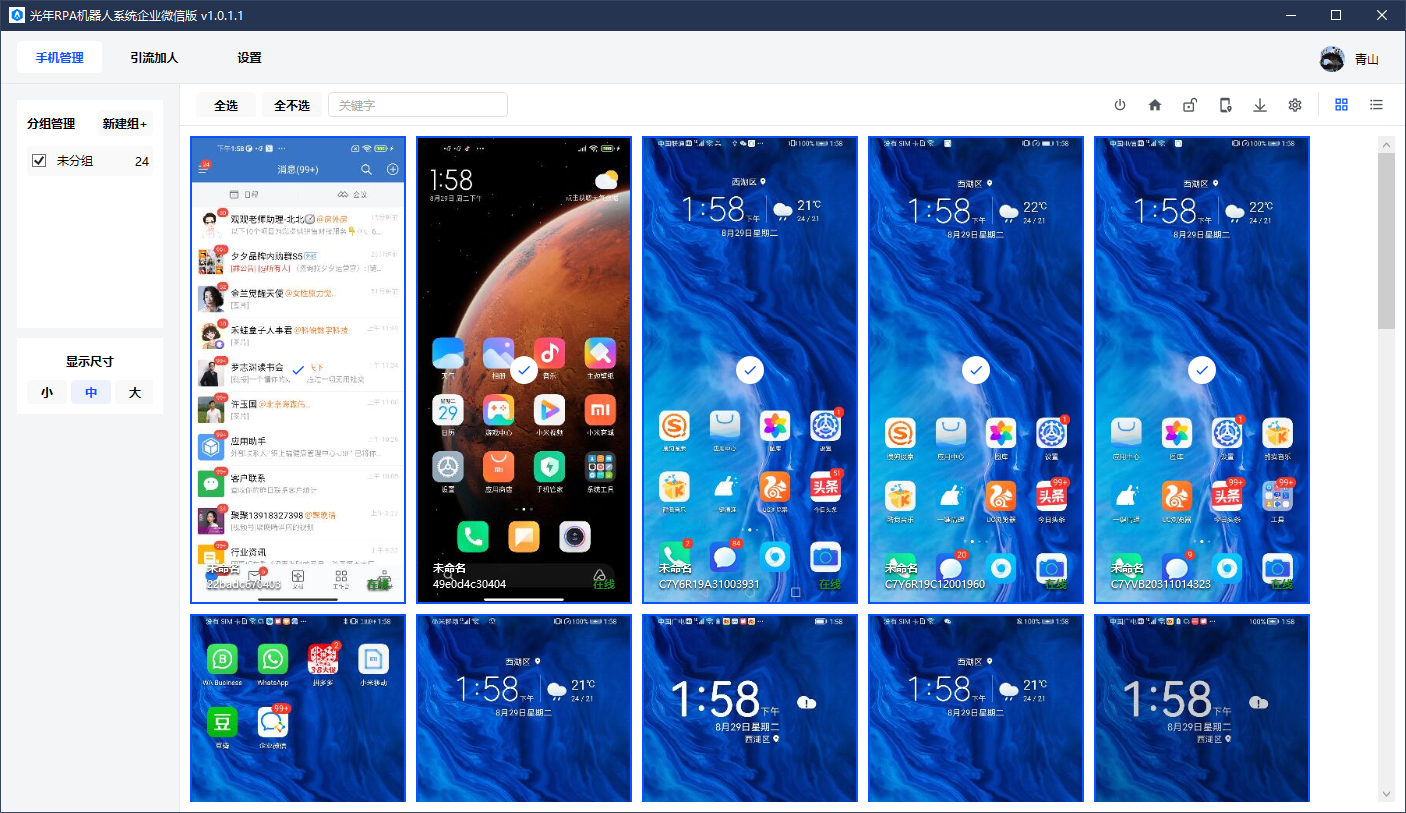Set display size to 小
Image resolution: width=1406 pixels, height=813 pixels.
pos(47,393)
